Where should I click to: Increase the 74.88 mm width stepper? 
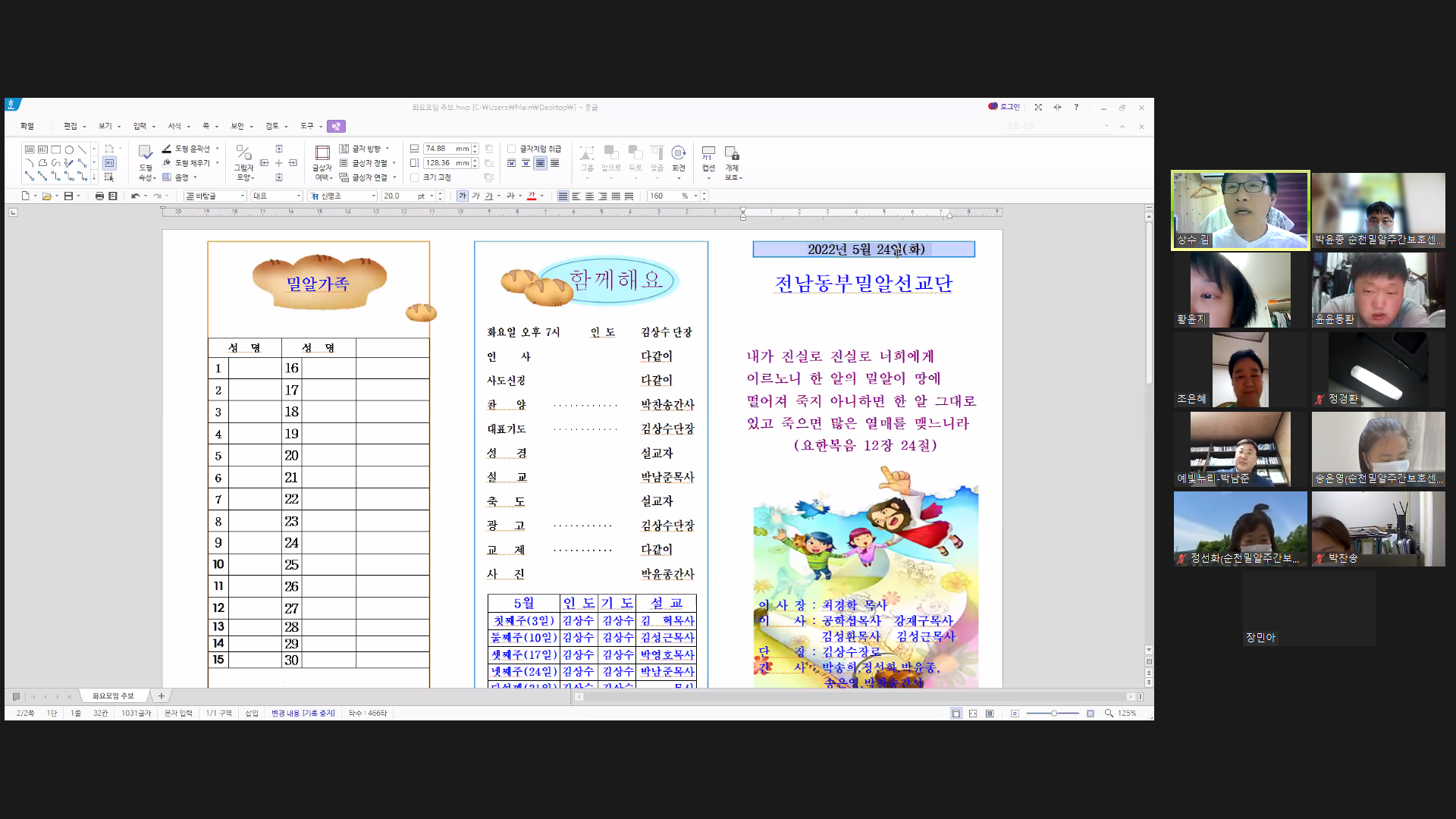click(x=475, y=146)
